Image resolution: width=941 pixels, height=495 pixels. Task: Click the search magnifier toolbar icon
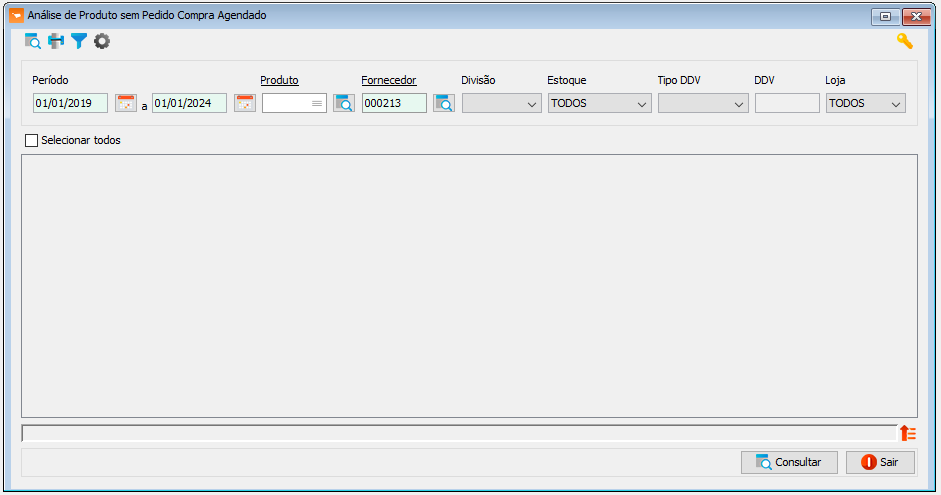(x=32, y=41)
